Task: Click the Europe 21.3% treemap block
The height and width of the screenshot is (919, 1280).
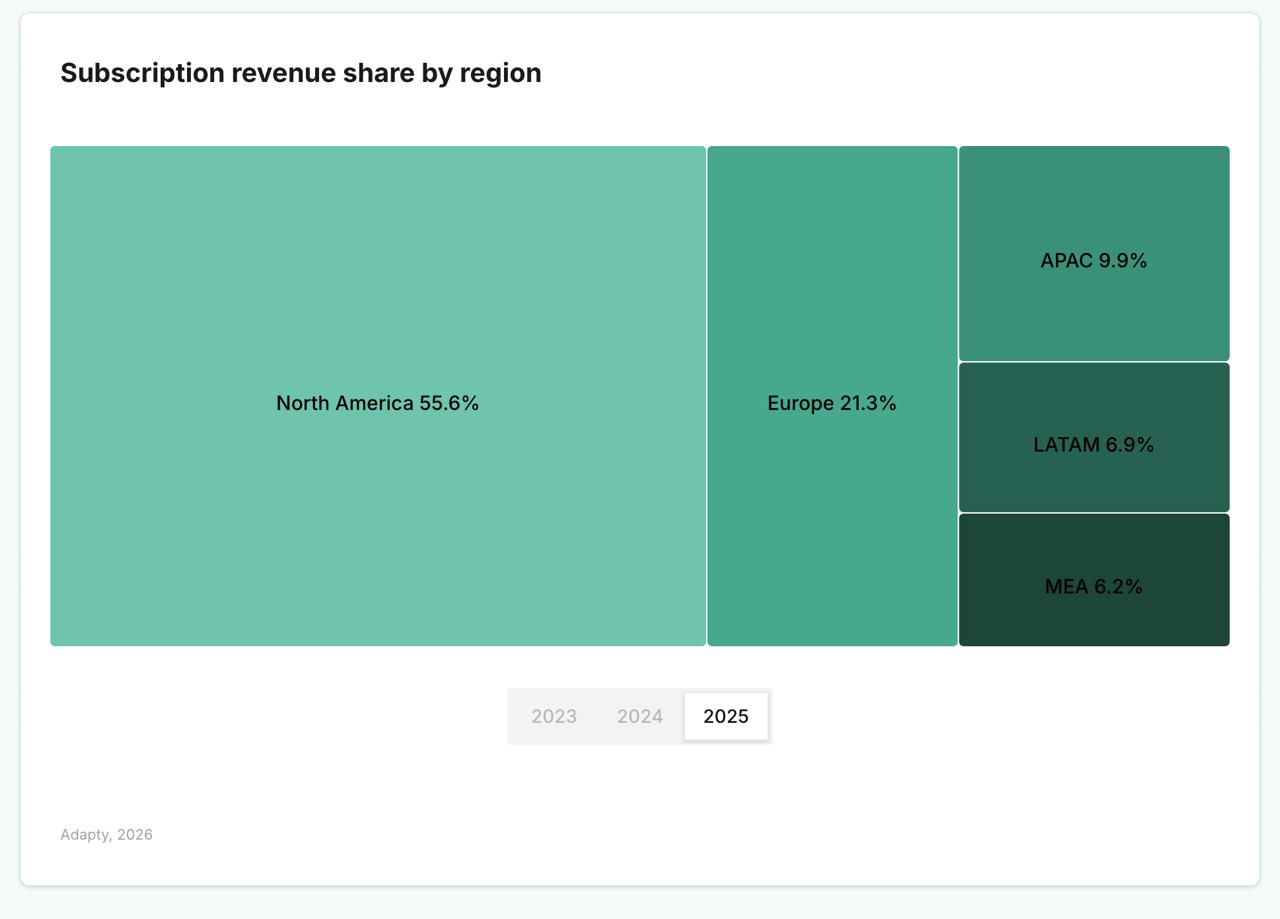Action: [x=832, y=396]
